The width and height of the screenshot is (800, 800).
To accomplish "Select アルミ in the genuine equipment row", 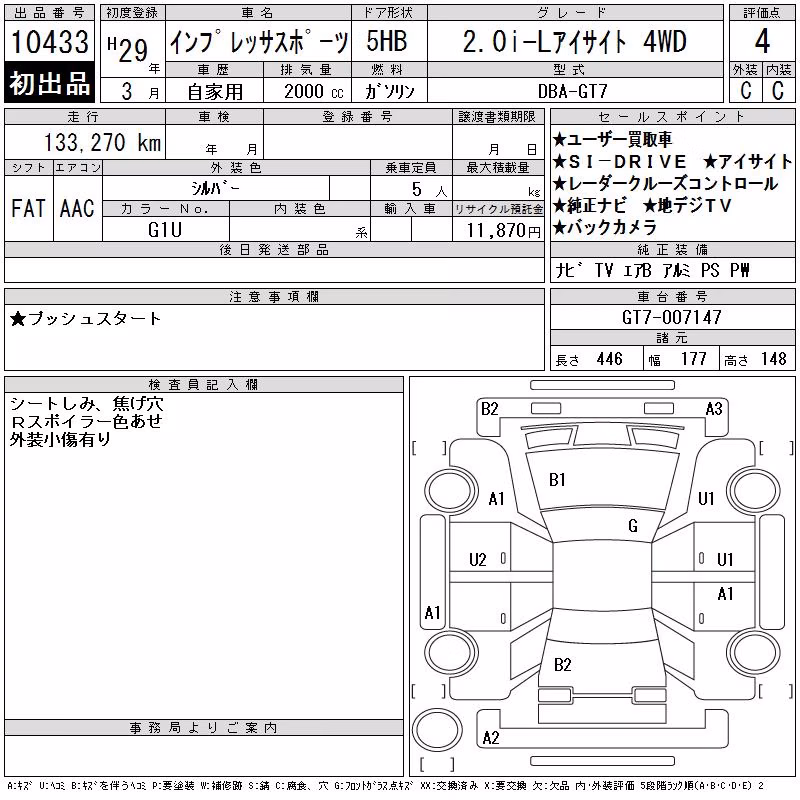I will 677,270.
